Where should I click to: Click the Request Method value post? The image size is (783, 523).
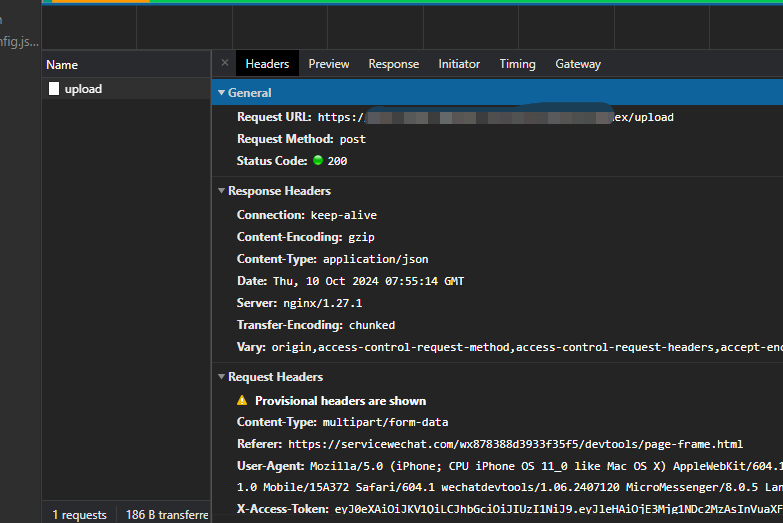tap(353, 139)
